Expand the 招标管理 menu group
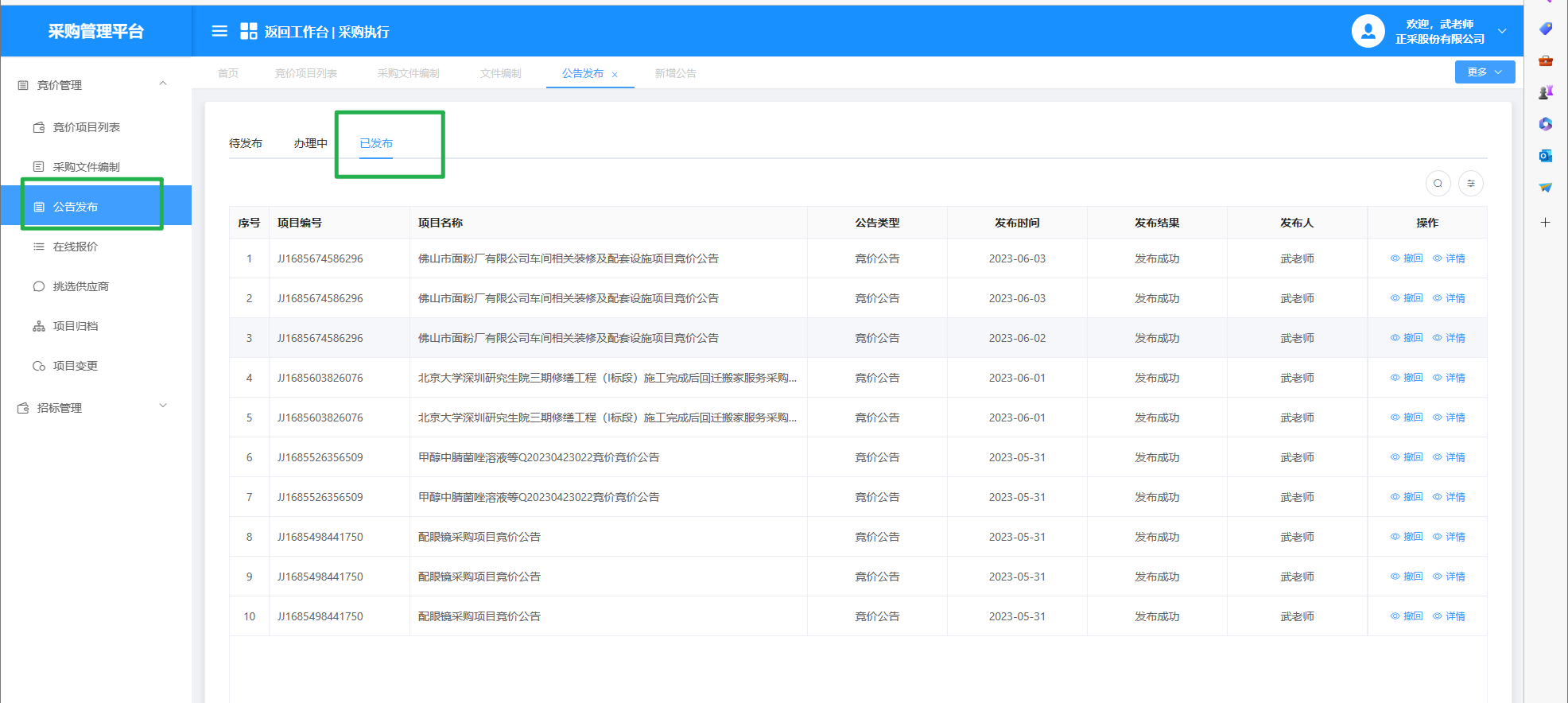Viewport: 1568px width, 703px height. click(163, 406)
